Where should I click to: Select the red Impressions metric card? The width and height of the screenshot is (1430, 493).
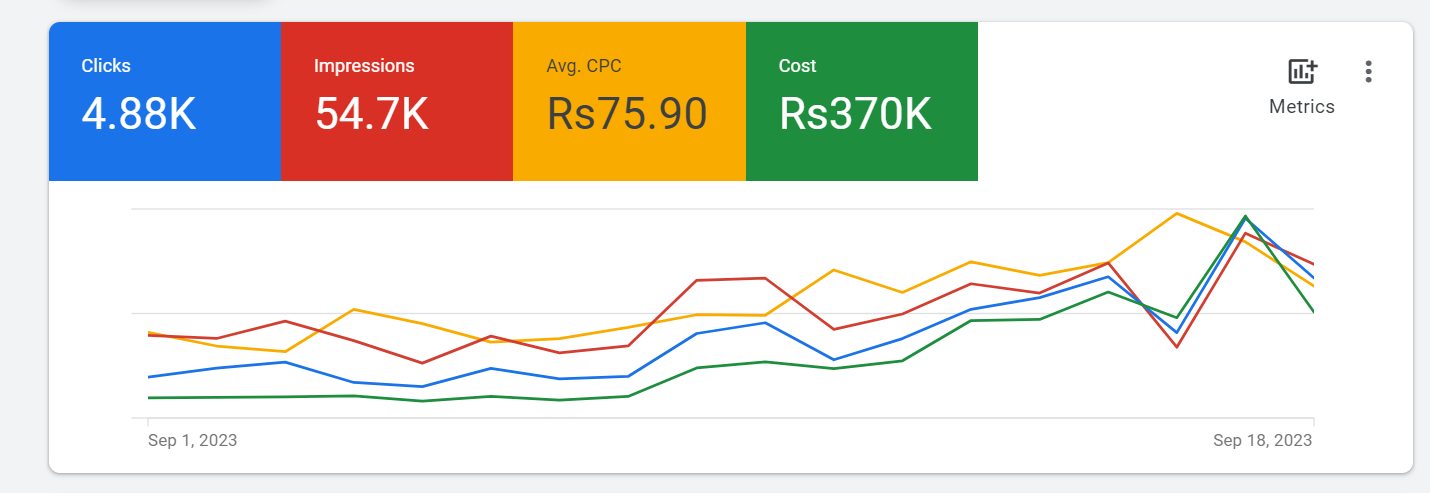coord(397,102)
